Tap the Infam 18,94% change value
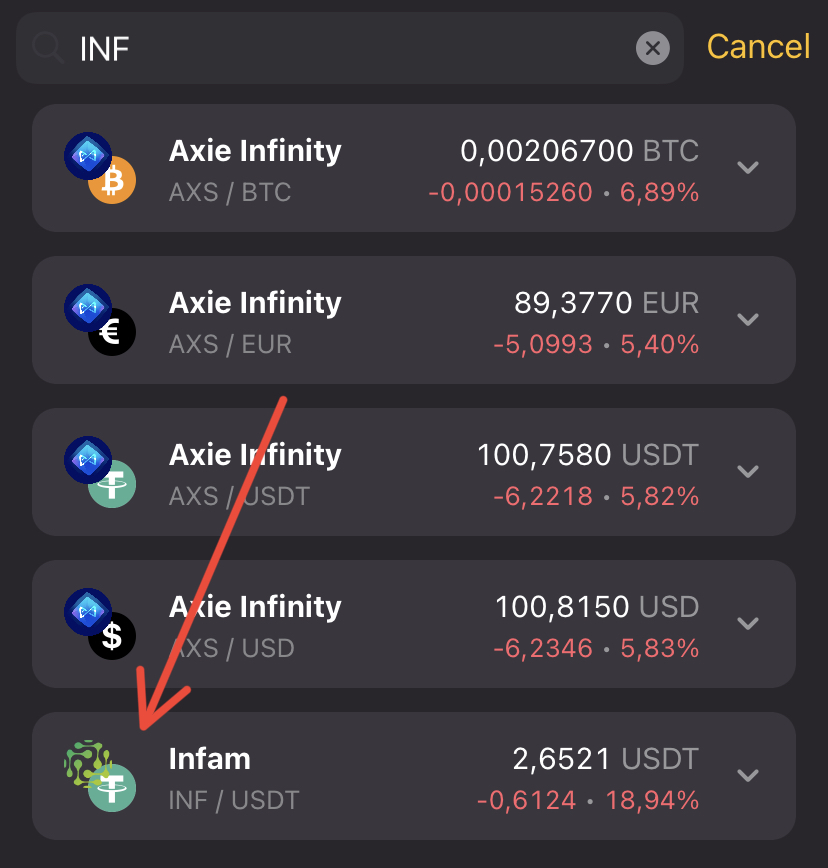Viewport: 828px width, 868px height. pyautogui.click(x=660, y=800)
